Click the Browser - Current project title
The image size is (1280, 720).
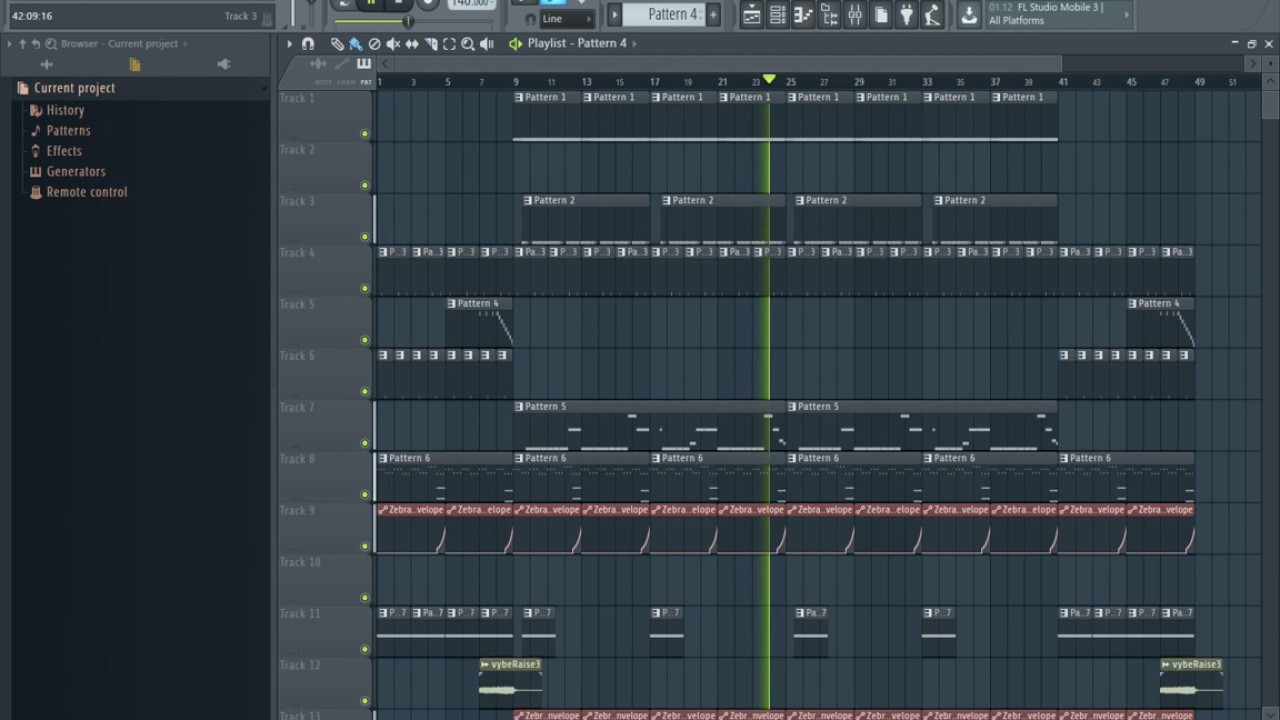tap(119, 43)
